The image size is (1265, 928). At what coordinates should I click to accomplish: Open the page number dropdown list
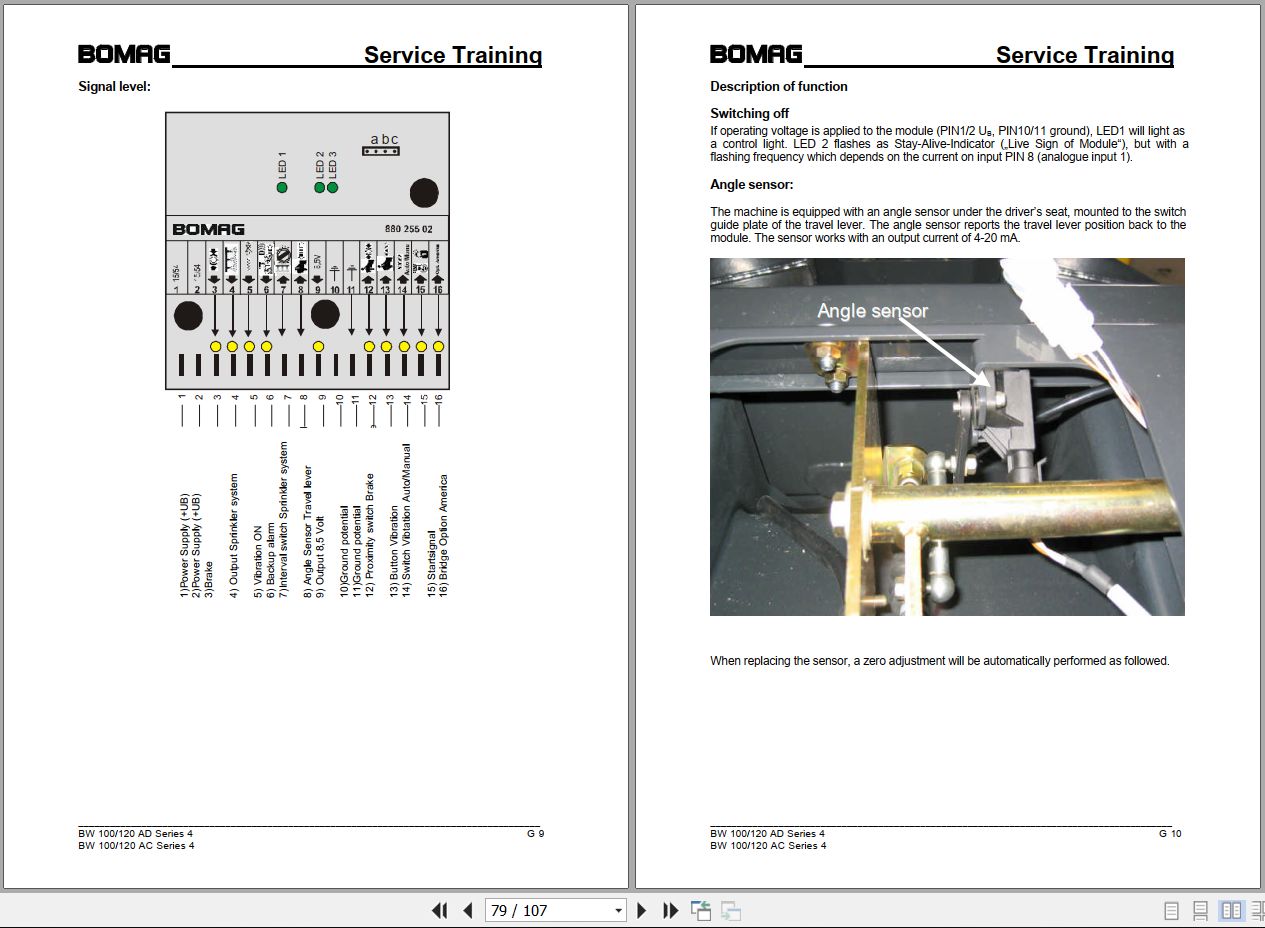coord(617,910)
